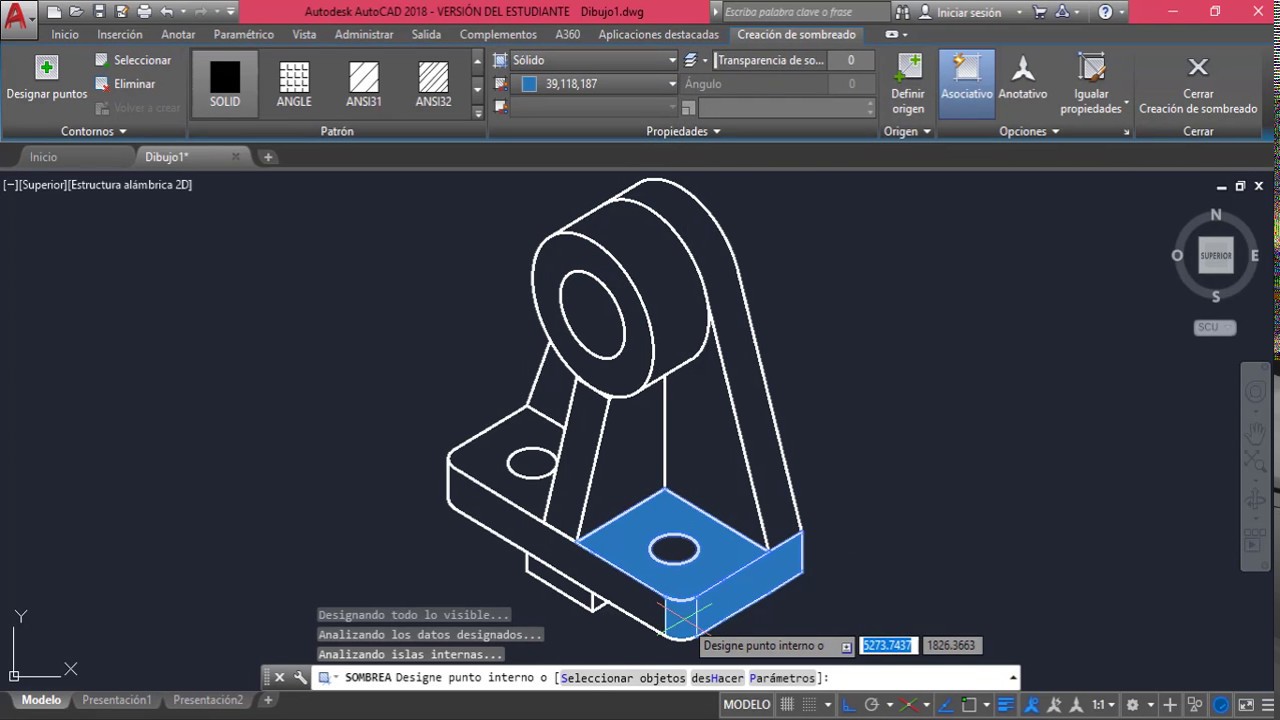Click the Parámetros command-line option
Image resolution: width=1280 pixels, height=720 pixels.
point(782,678)
